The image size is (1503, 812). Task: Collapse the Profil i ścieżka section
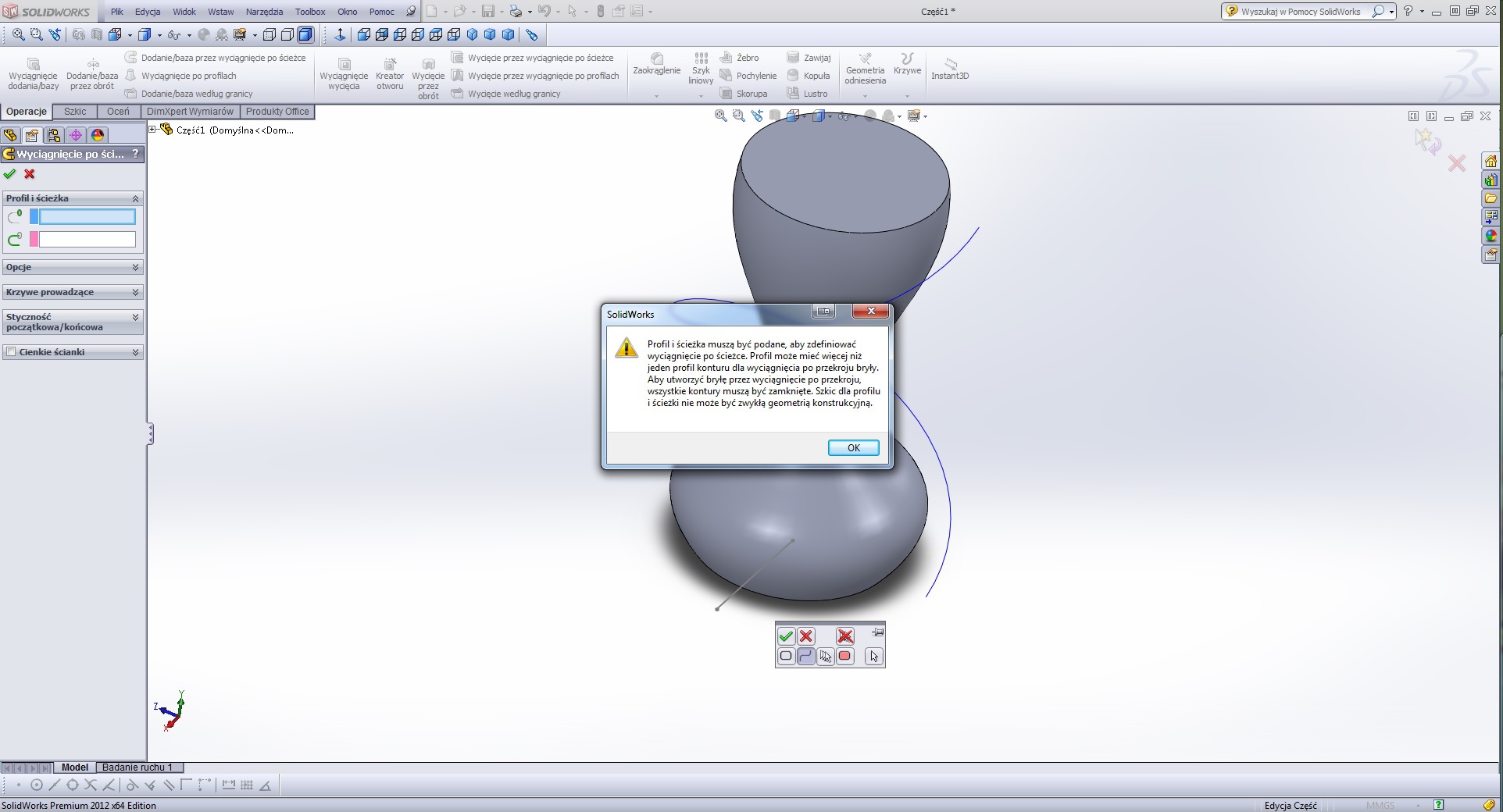pyautogui.click(x=135, y=198)
